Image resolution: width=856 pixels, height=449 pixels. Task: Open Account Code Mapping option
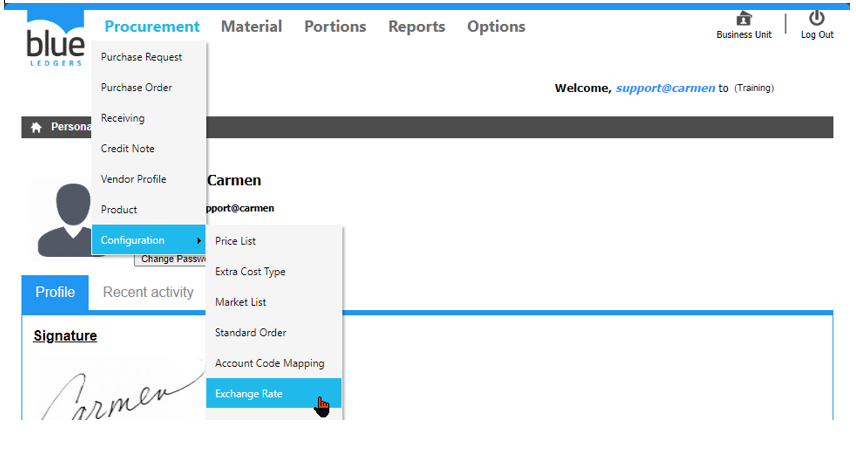coord(269,363)
